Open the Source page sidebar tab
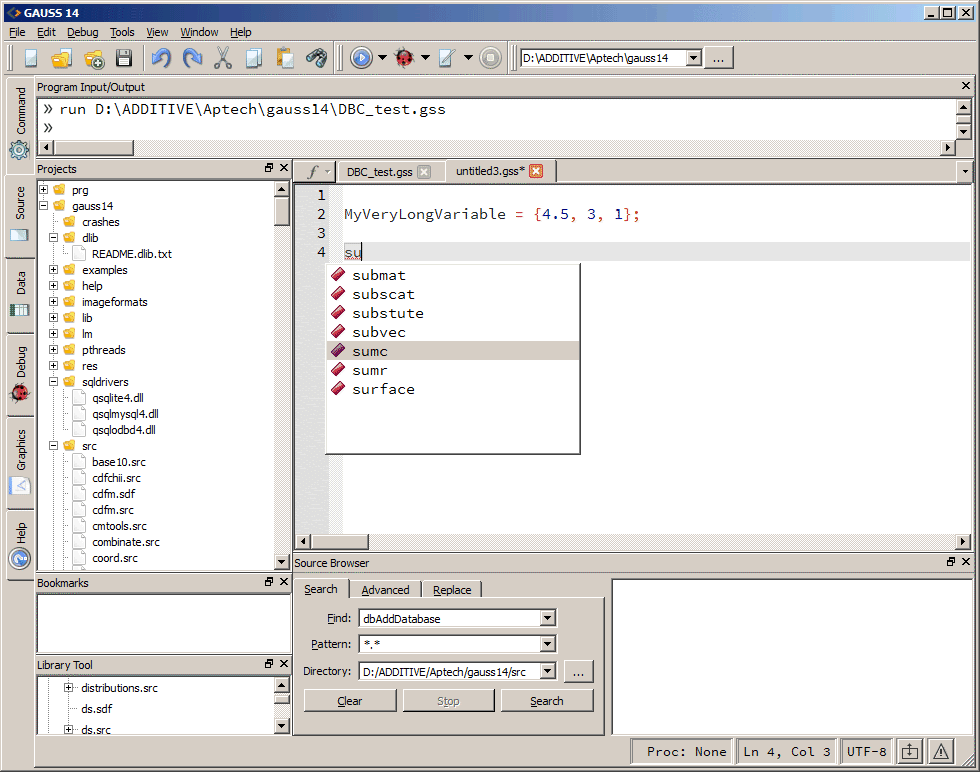This screenshot has width=980, height=772. pyautogui.click(x=20, y=215)
